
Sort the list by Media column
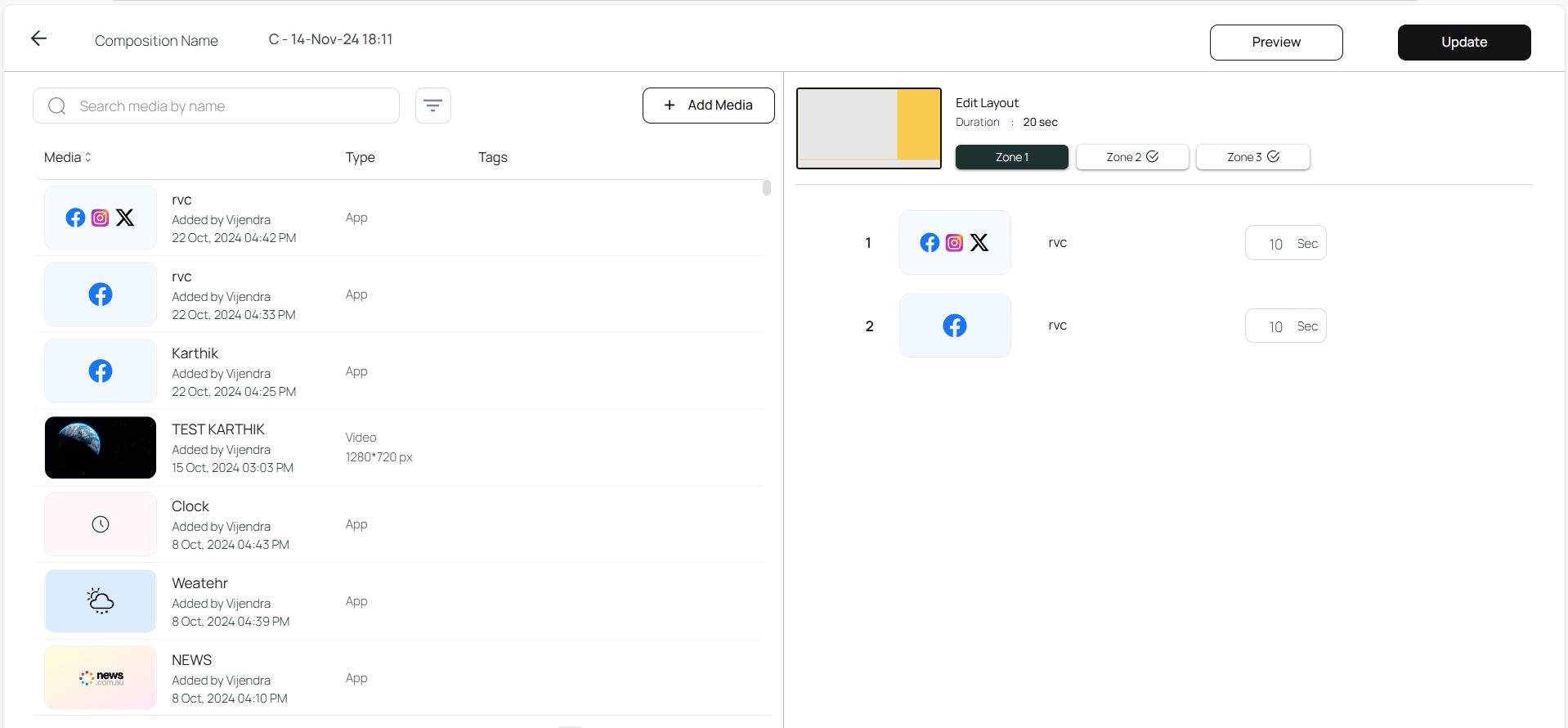(x=68, y=157)
